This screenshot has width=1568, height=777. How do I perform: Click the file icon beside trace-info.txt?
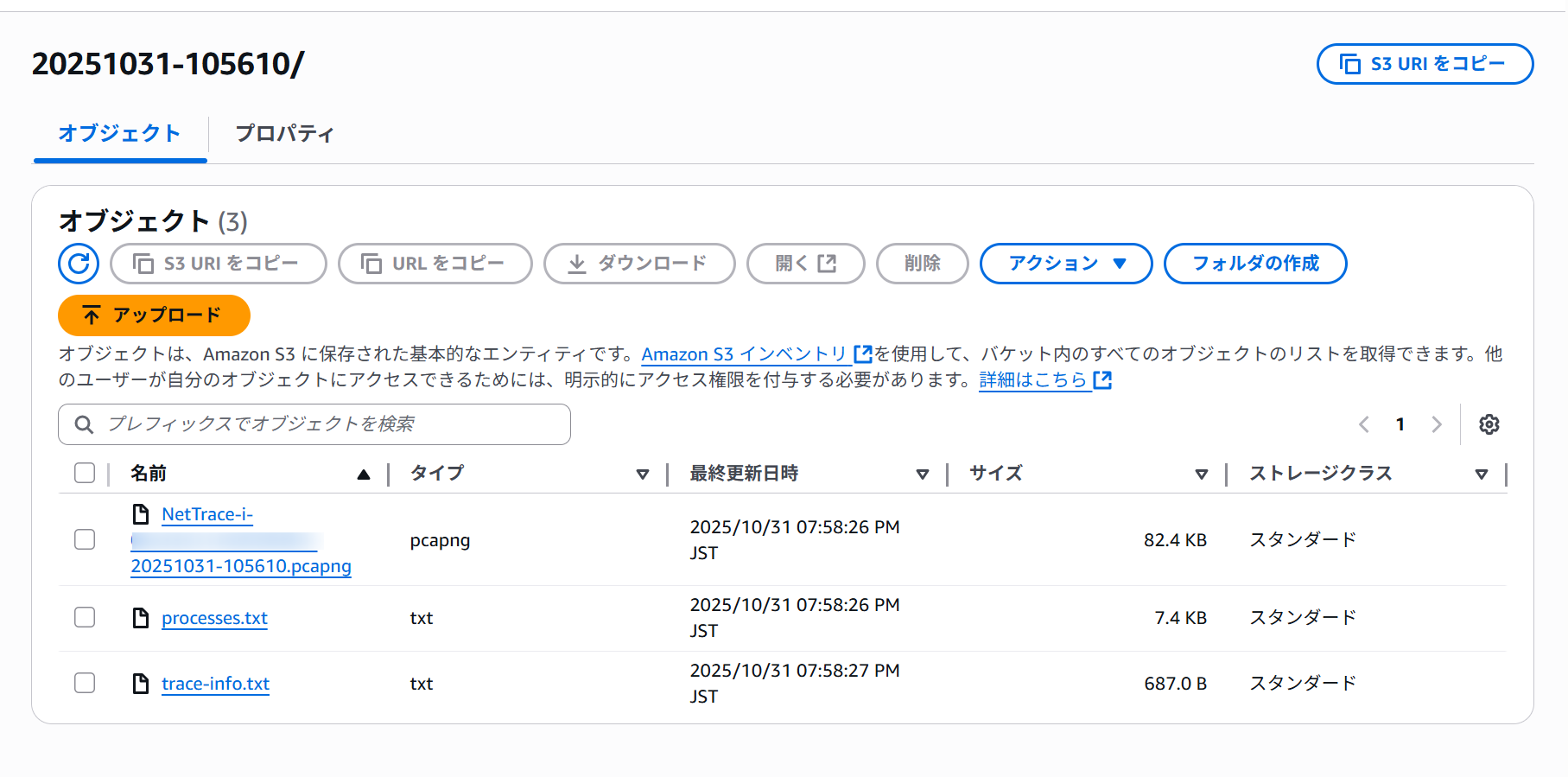(x=141, y=684)
